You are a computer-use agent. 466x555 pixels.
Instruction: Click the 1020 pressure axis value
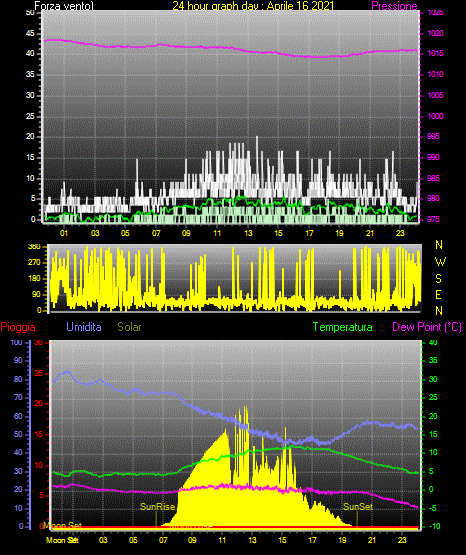tap(435, 33)
